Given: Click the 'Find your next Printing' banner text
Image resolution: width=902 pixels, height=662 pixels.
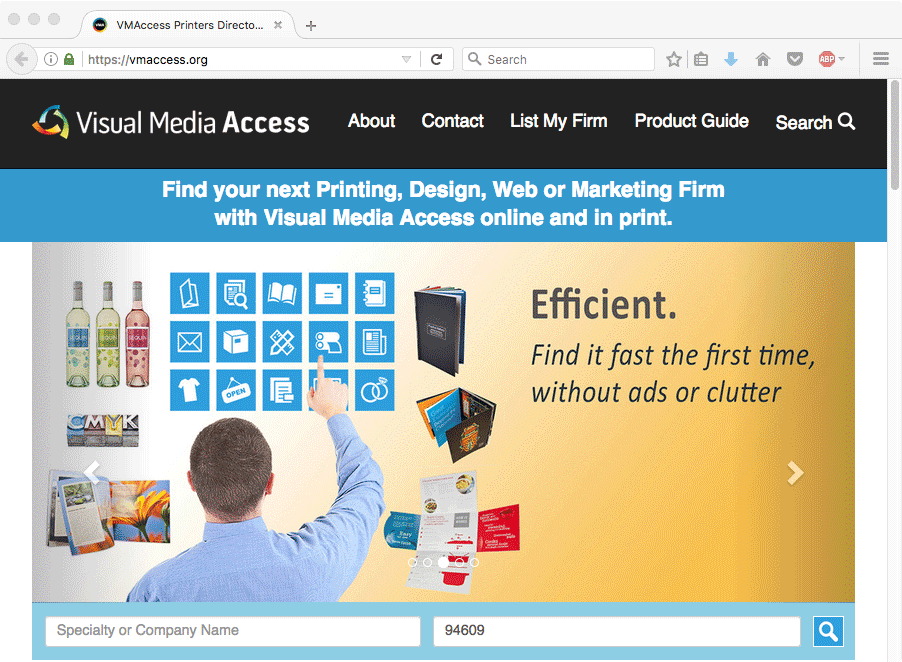Looking at the screenshot, I should pos(443,204).
